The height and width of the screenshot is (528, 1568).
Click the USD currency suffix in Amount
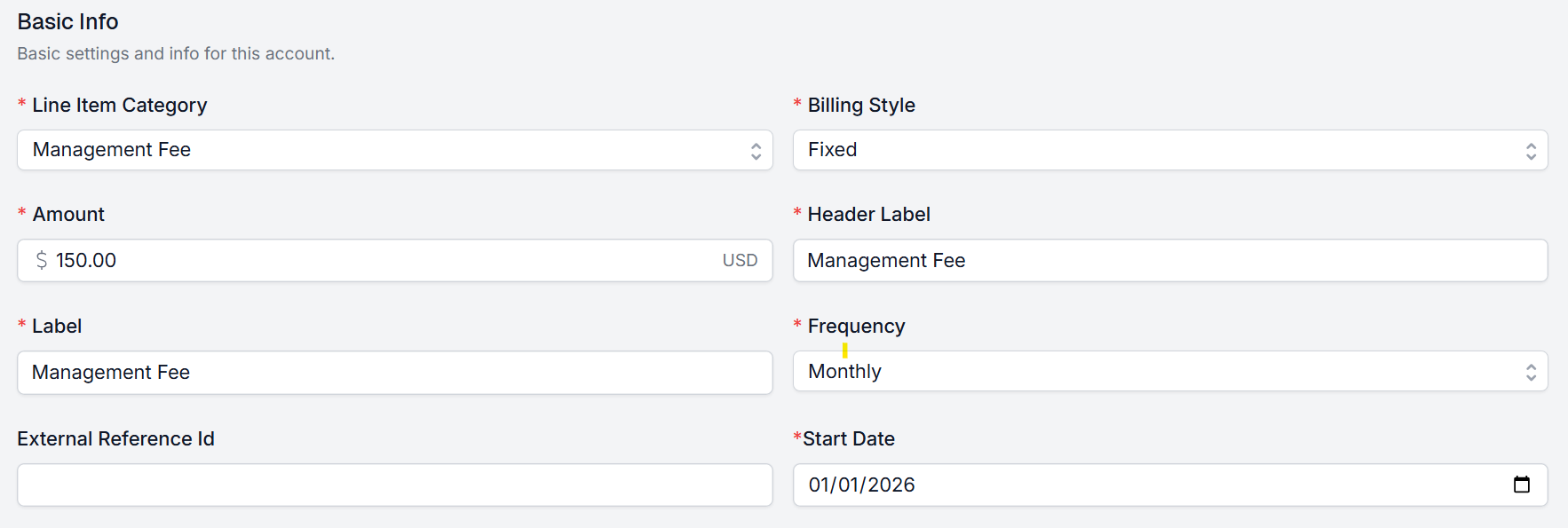(740, 260)
